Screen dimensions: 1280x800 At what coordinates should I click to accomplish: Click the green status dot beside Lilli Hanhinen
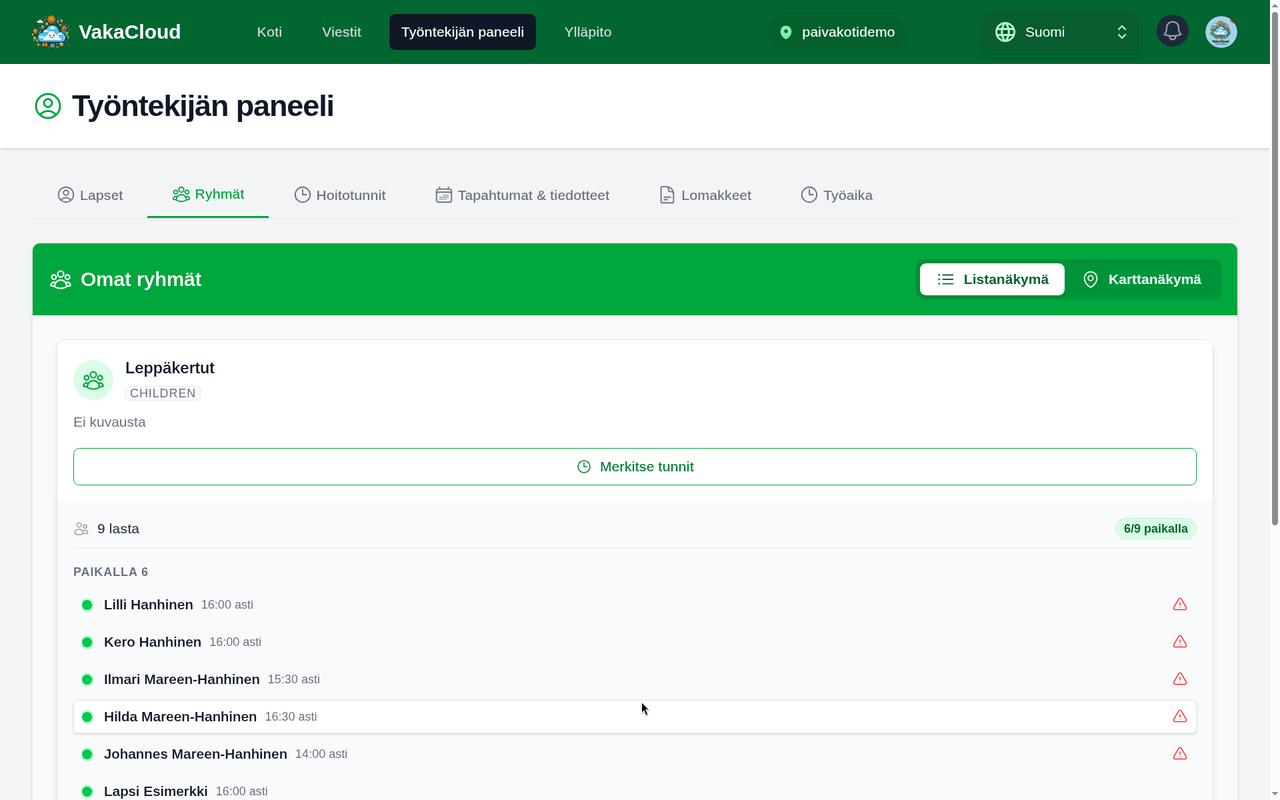point(87,605)
